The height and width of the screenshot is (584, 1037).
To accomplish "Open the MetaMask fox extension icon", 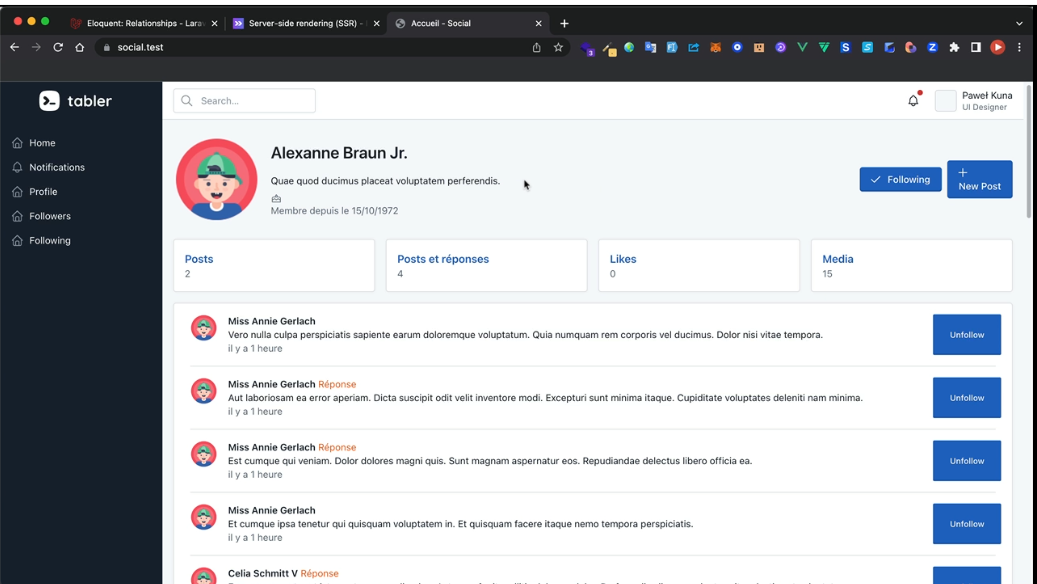I will 716,46.
